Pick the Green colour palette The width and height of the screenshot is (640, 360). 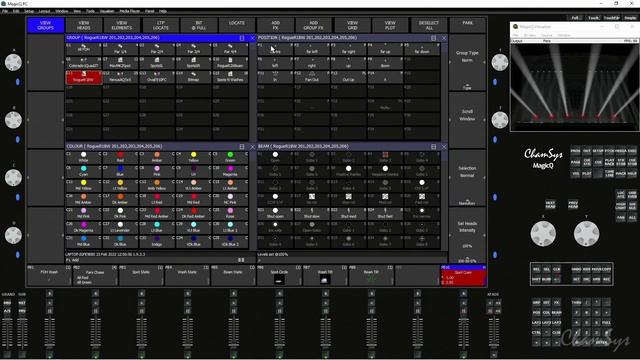click(x=230, y=157)
